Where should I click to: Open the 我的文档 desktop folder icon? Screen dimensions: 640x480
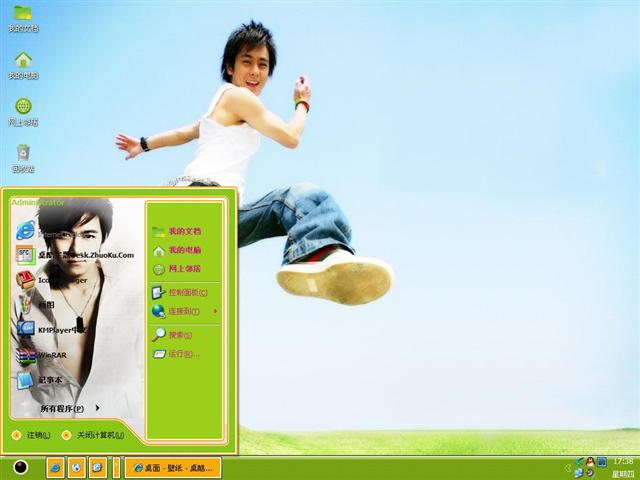tap(23, 19)
